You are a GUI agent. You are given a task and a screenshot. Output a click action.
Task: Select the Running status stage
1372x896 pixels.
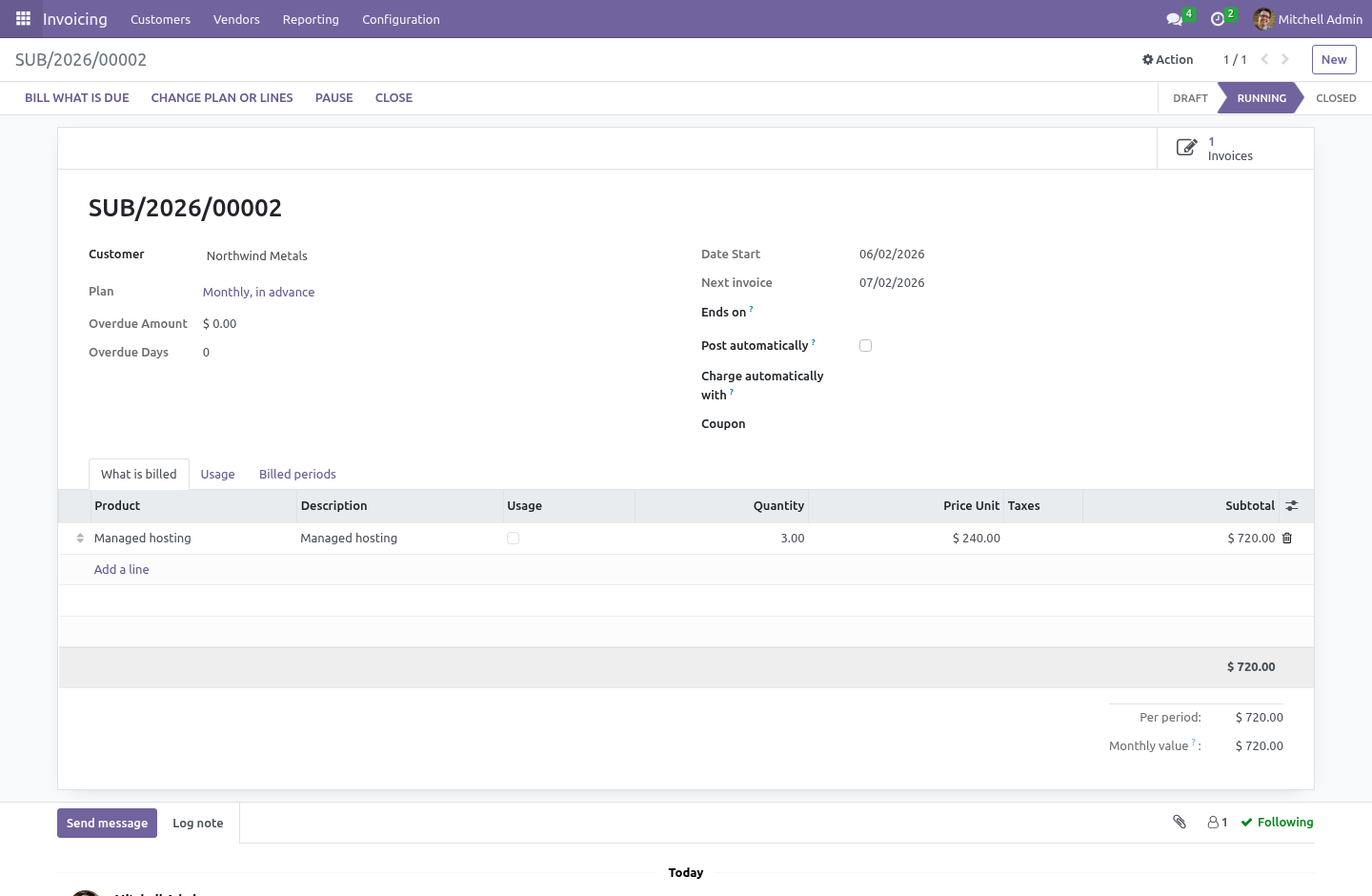1261,98
